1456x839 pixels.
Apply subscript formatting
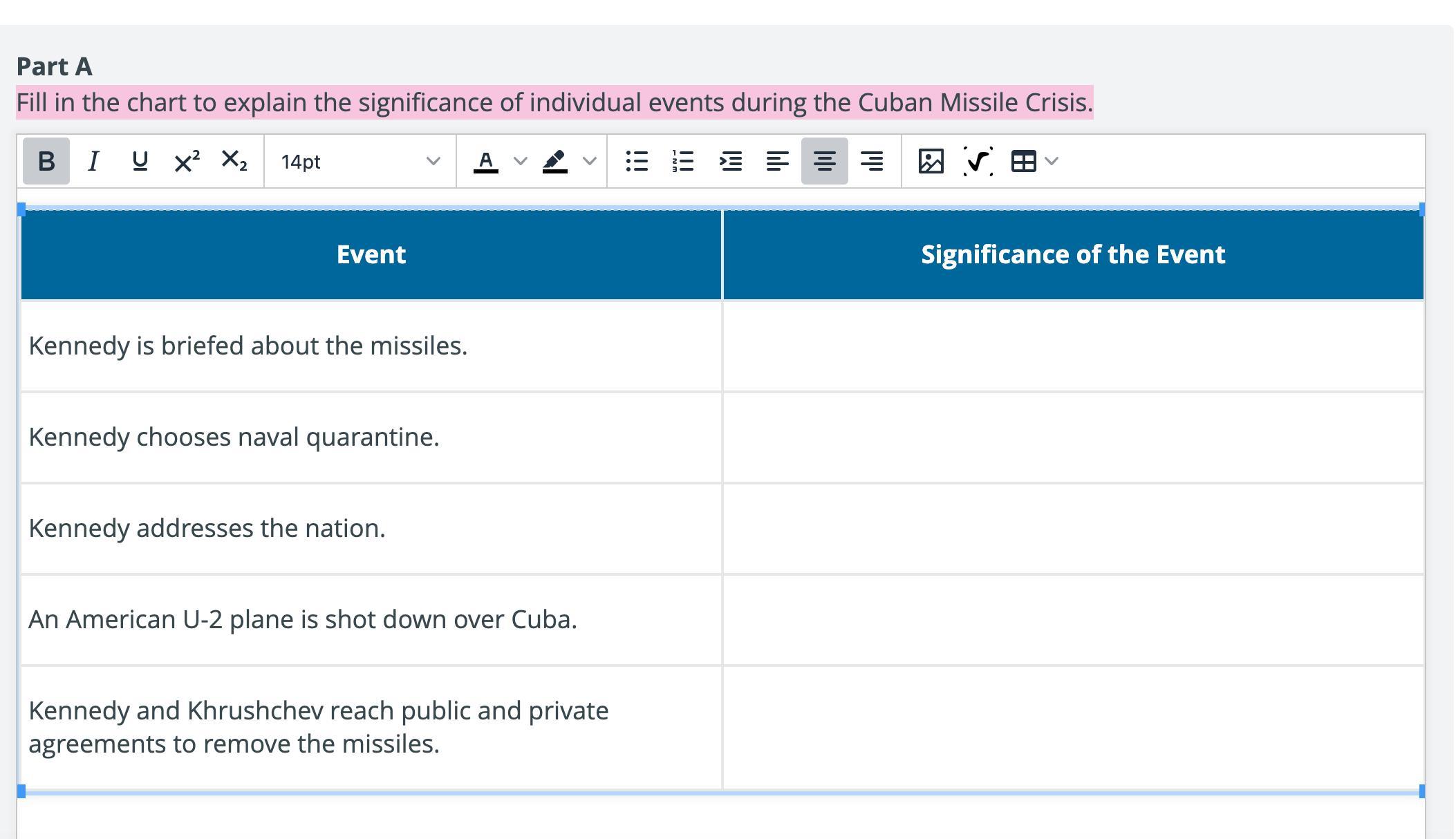pos(234,161)
